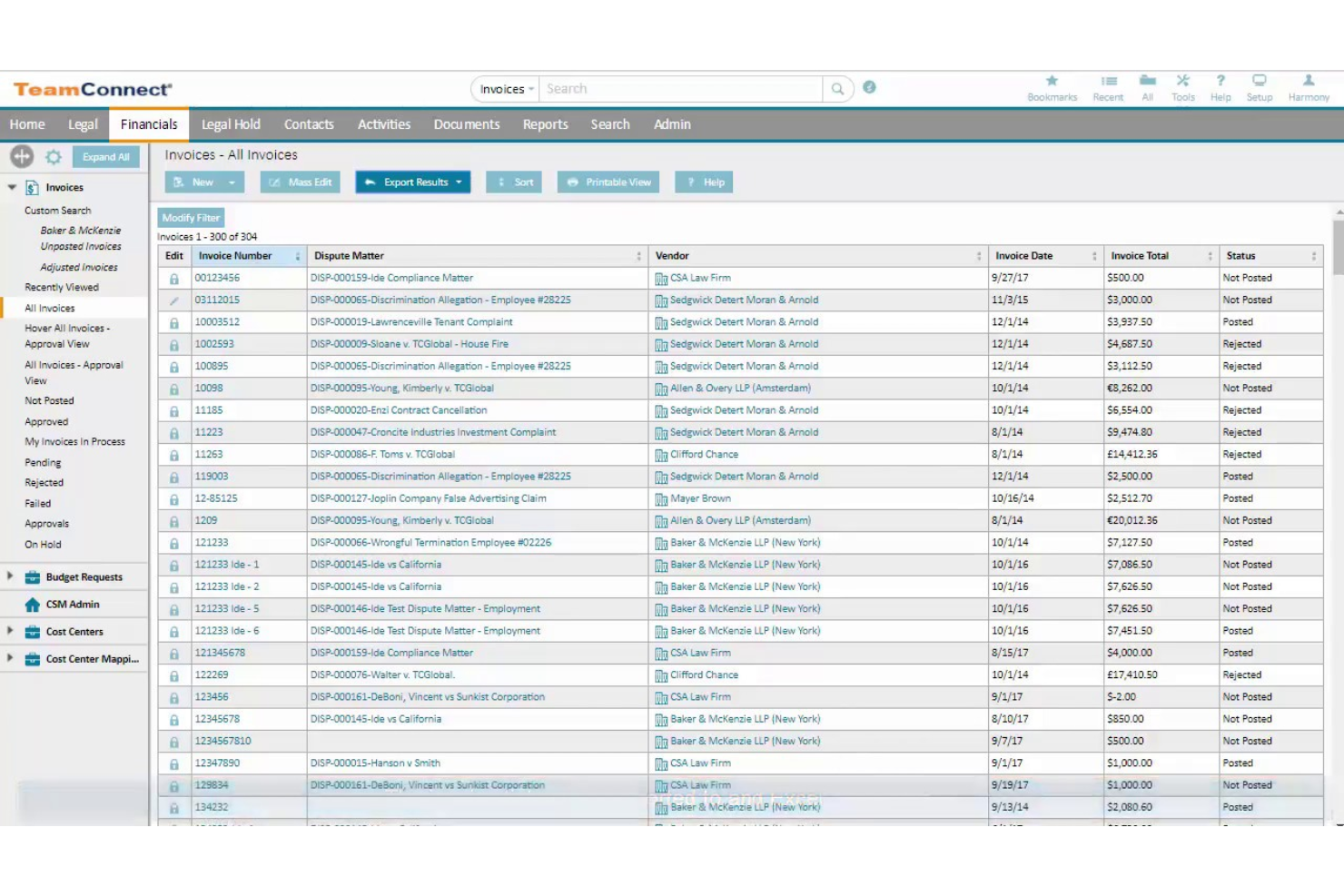Screen dimensions: 1344x896
Task: Click the Expand All button
Action: pos(106,157)
